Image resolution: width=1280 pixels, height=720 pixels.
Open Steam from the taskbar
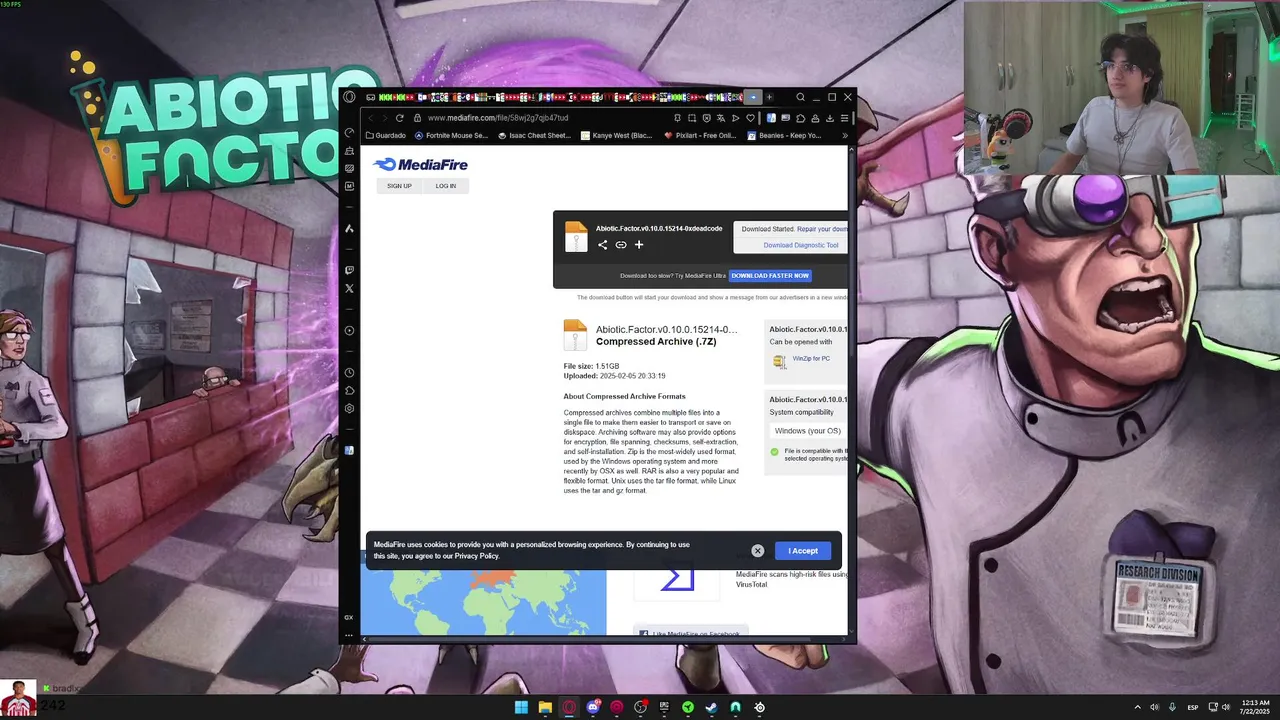click(711, 707)
